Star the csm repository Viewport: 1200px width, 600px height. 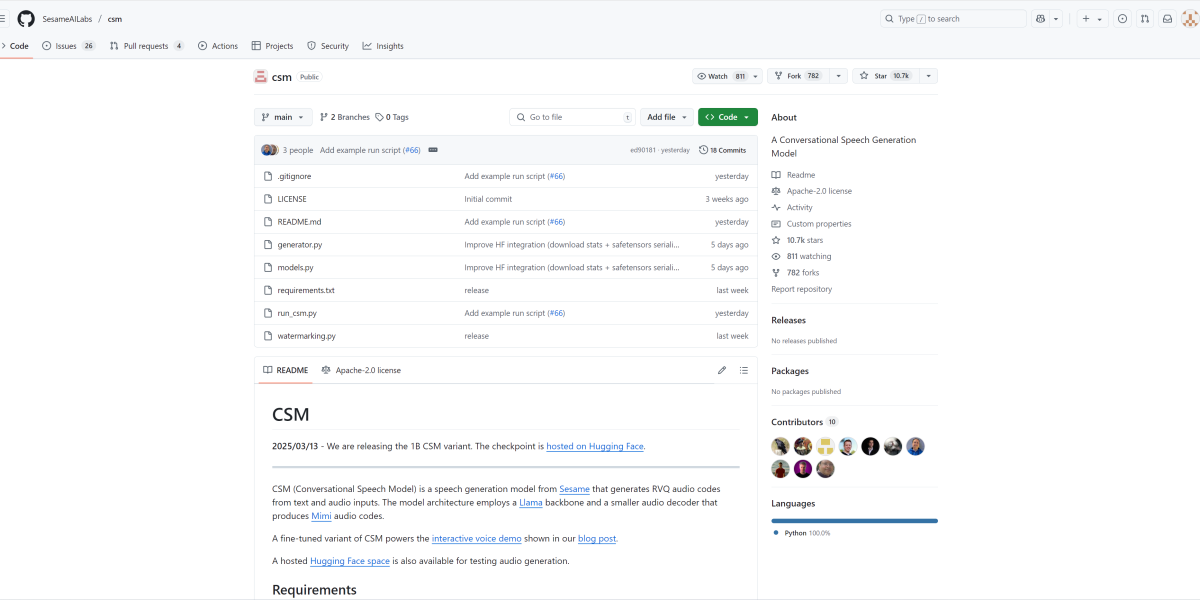pyautogui.click(x=886, y=76)
